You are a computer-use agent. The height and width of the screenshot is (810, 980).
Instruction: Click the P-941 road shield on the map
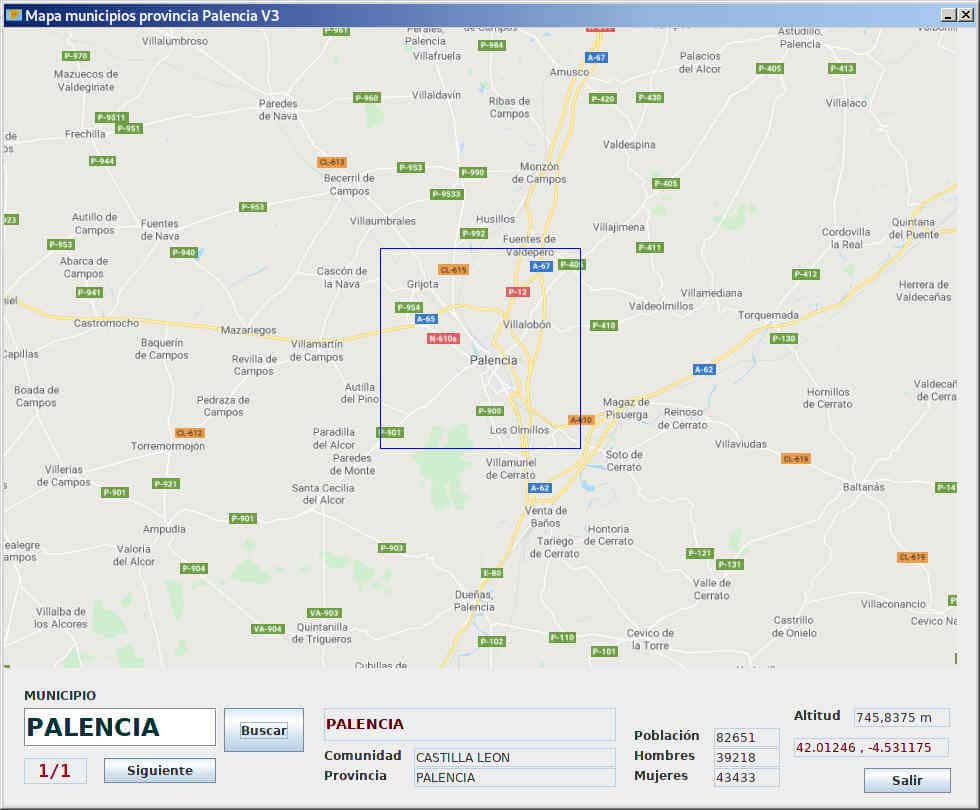(89, 292)
